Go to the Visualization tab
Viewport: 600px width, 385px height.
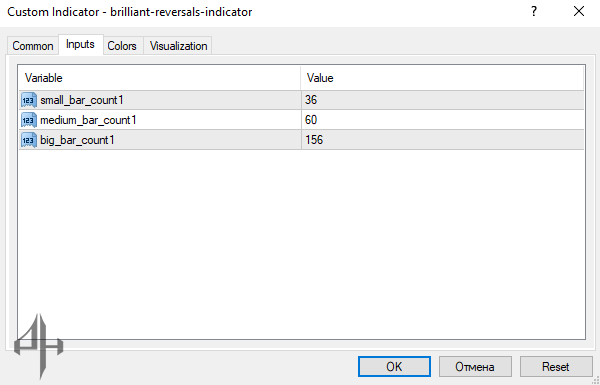coord(178,46)
